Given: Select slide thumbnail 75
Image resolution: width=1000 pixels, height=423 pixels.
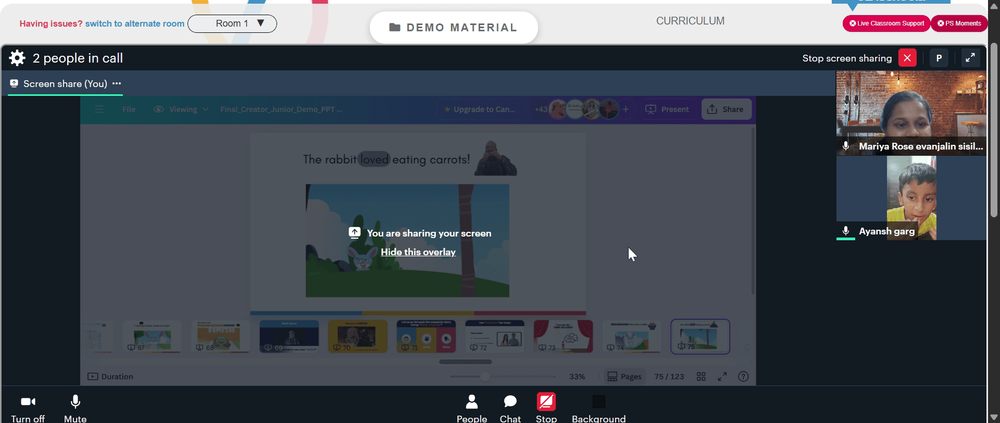Looking at the screenshot, I should (x=700, y=336).
